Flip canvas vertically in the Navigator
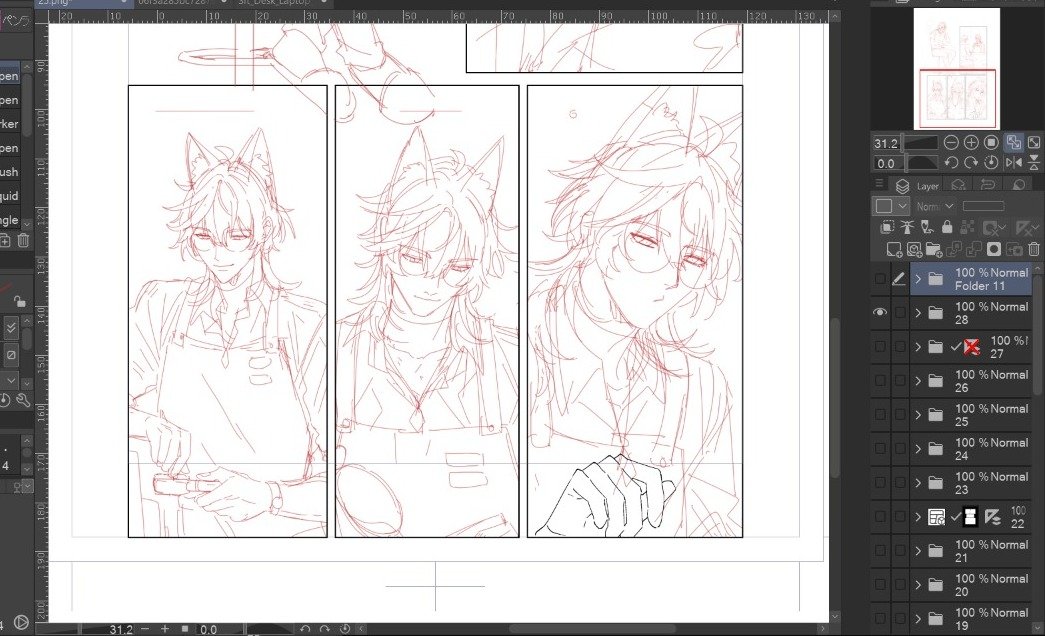Image resolution: width=1045 pixels, height=636 pixels. click(x=1034, y=163)
